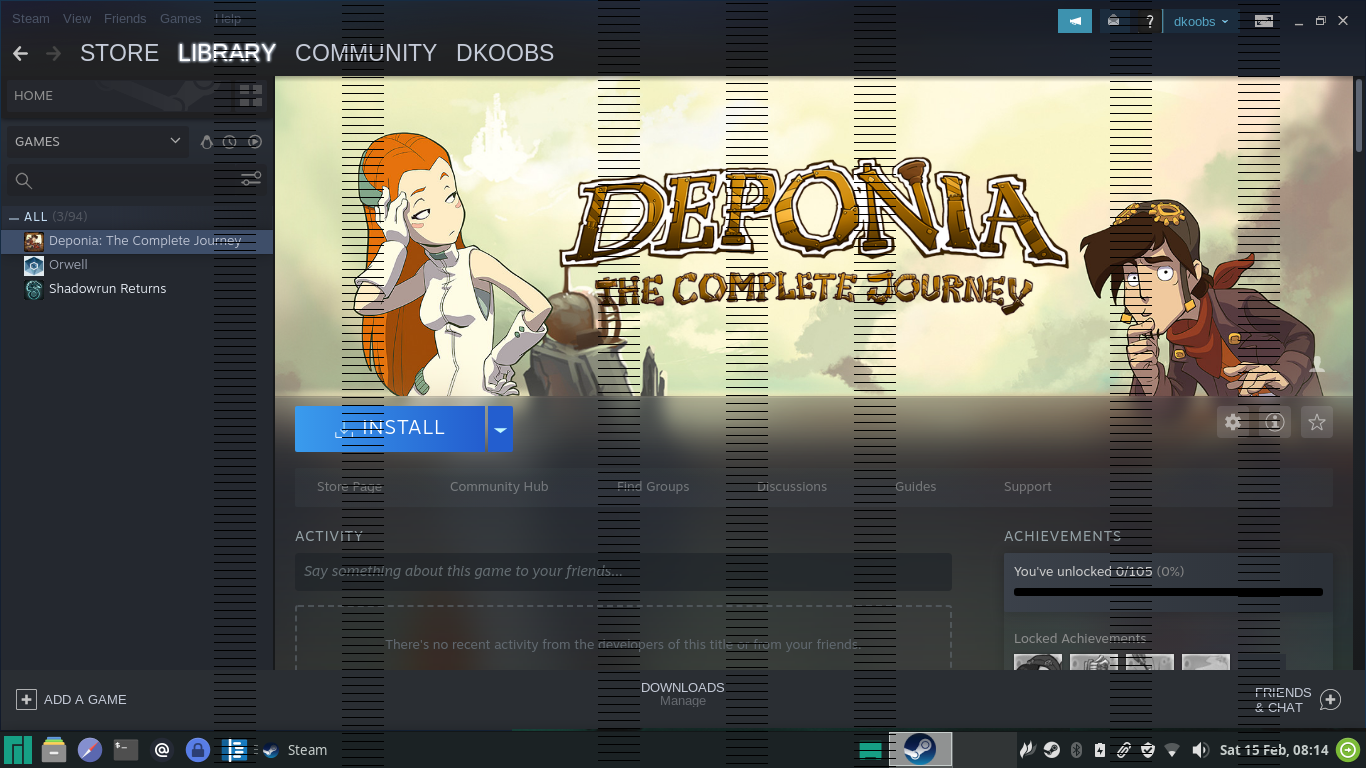This screenshot has height=768, width=1366.
Task: Open the dkoobs account dropdown
Action: 1201,21
